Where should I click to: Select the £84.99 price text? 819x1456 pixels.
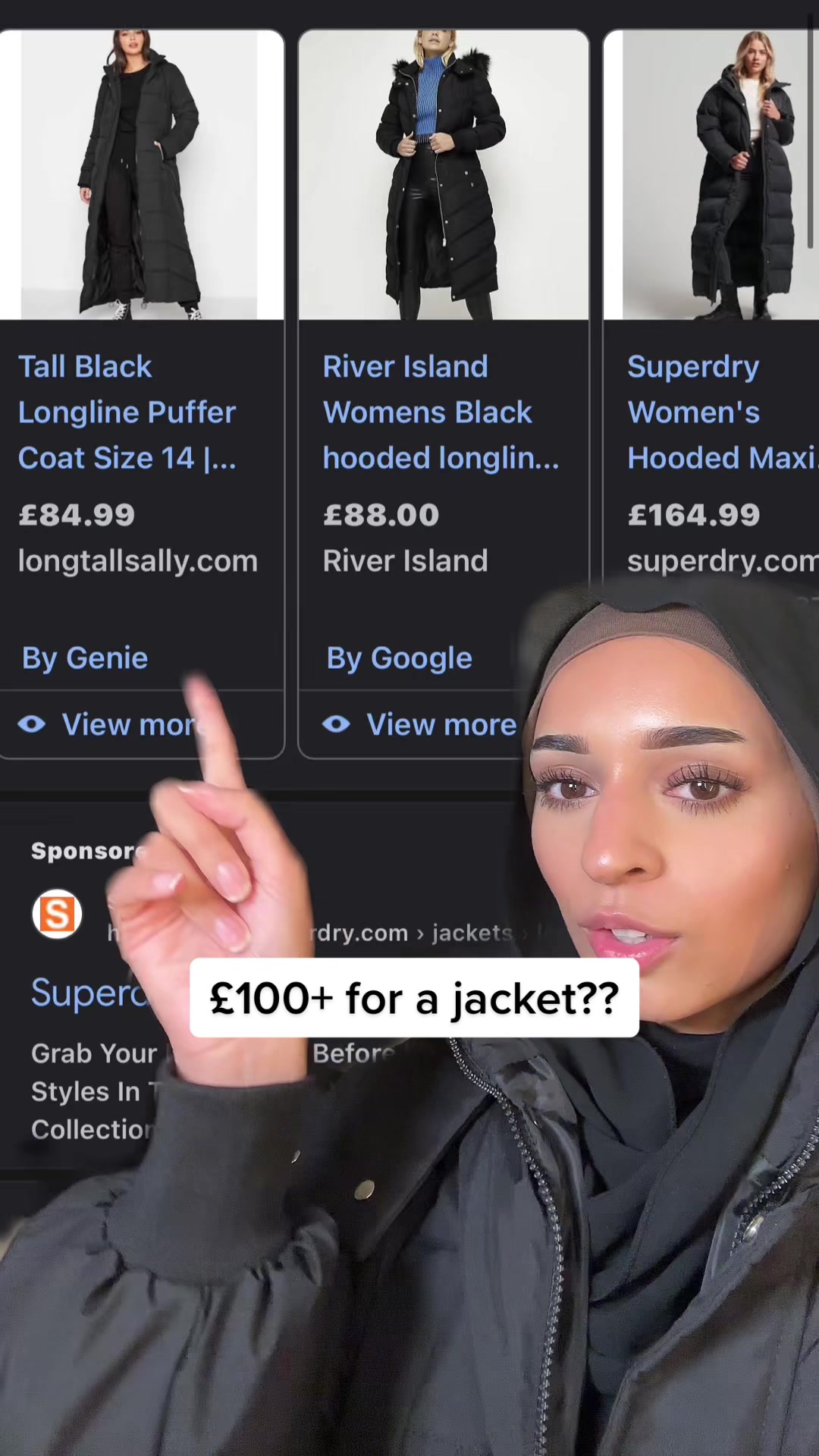point(77,516)
